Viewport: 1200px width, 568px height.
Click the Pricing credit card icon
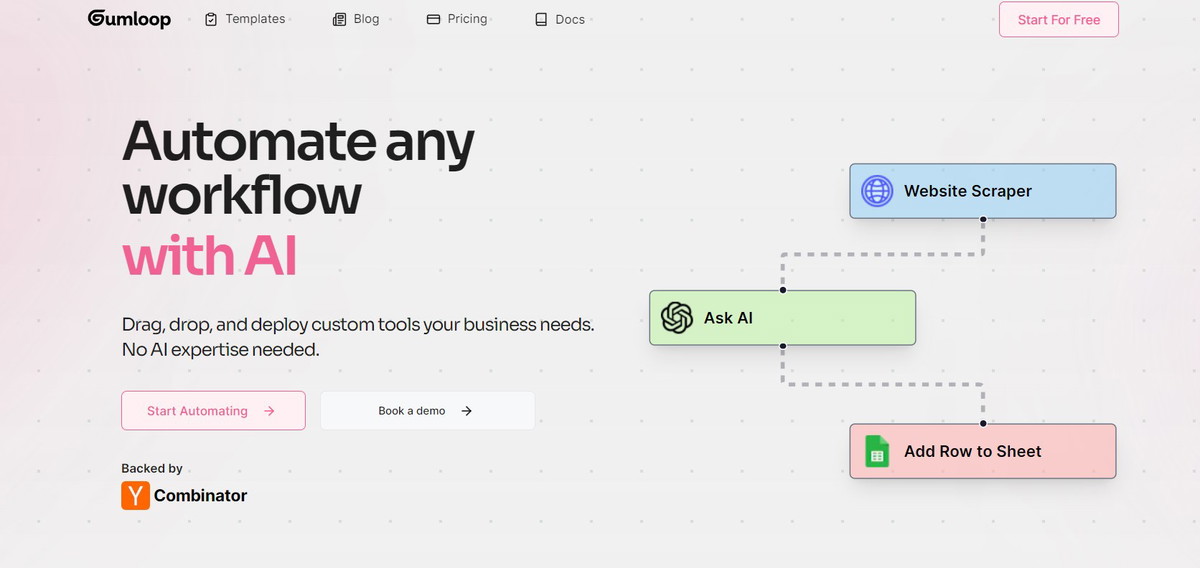(x=433, y=19)
